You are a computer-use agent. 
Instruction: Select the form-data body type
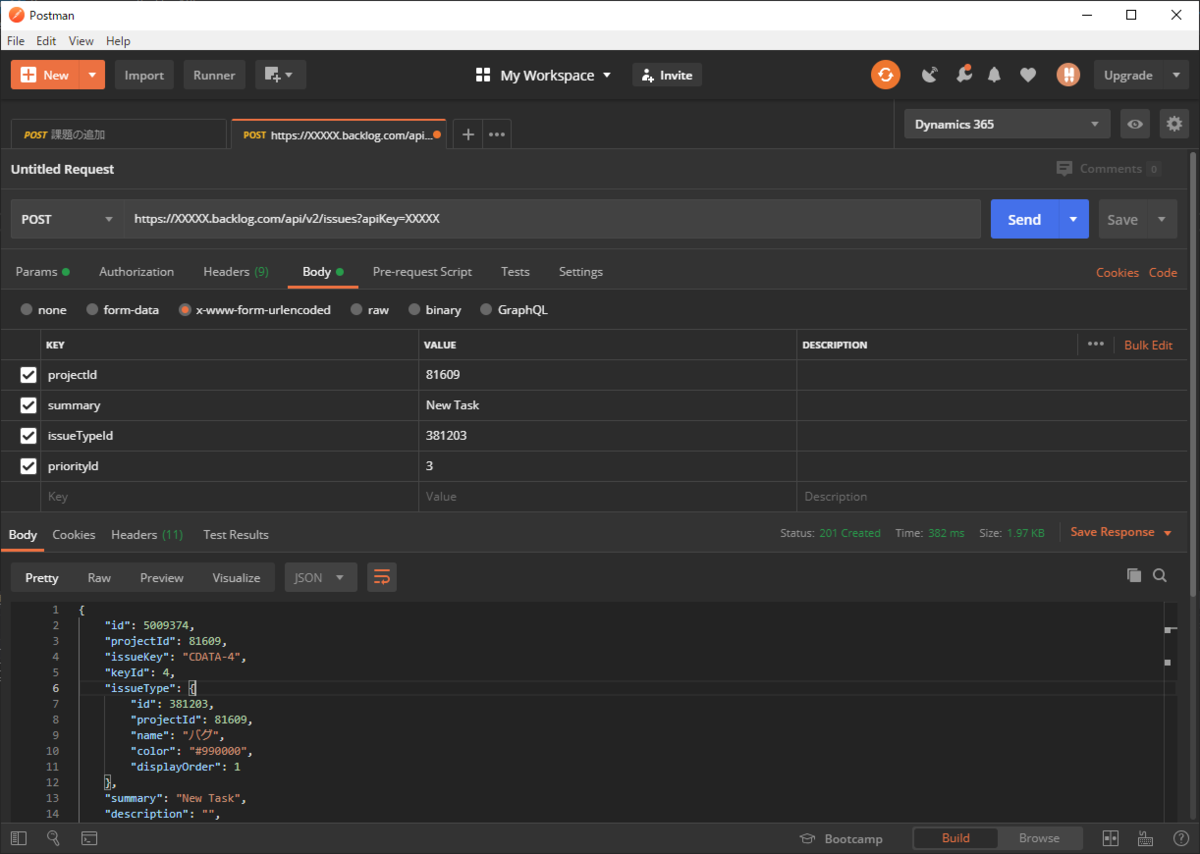(x=92, y=310)
